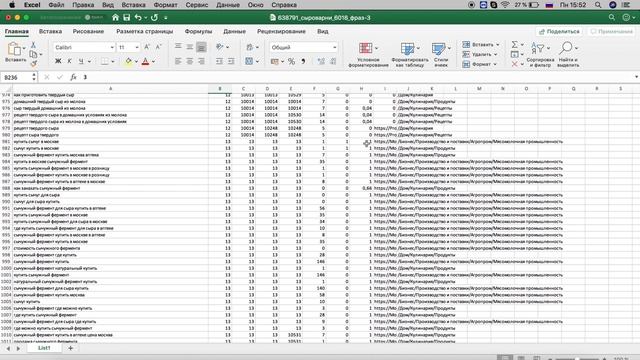Image resolution: width=640 pixels, height=360 pixels.
Task: Expand borders style dropdown arrow
Action: pos(113,62)
